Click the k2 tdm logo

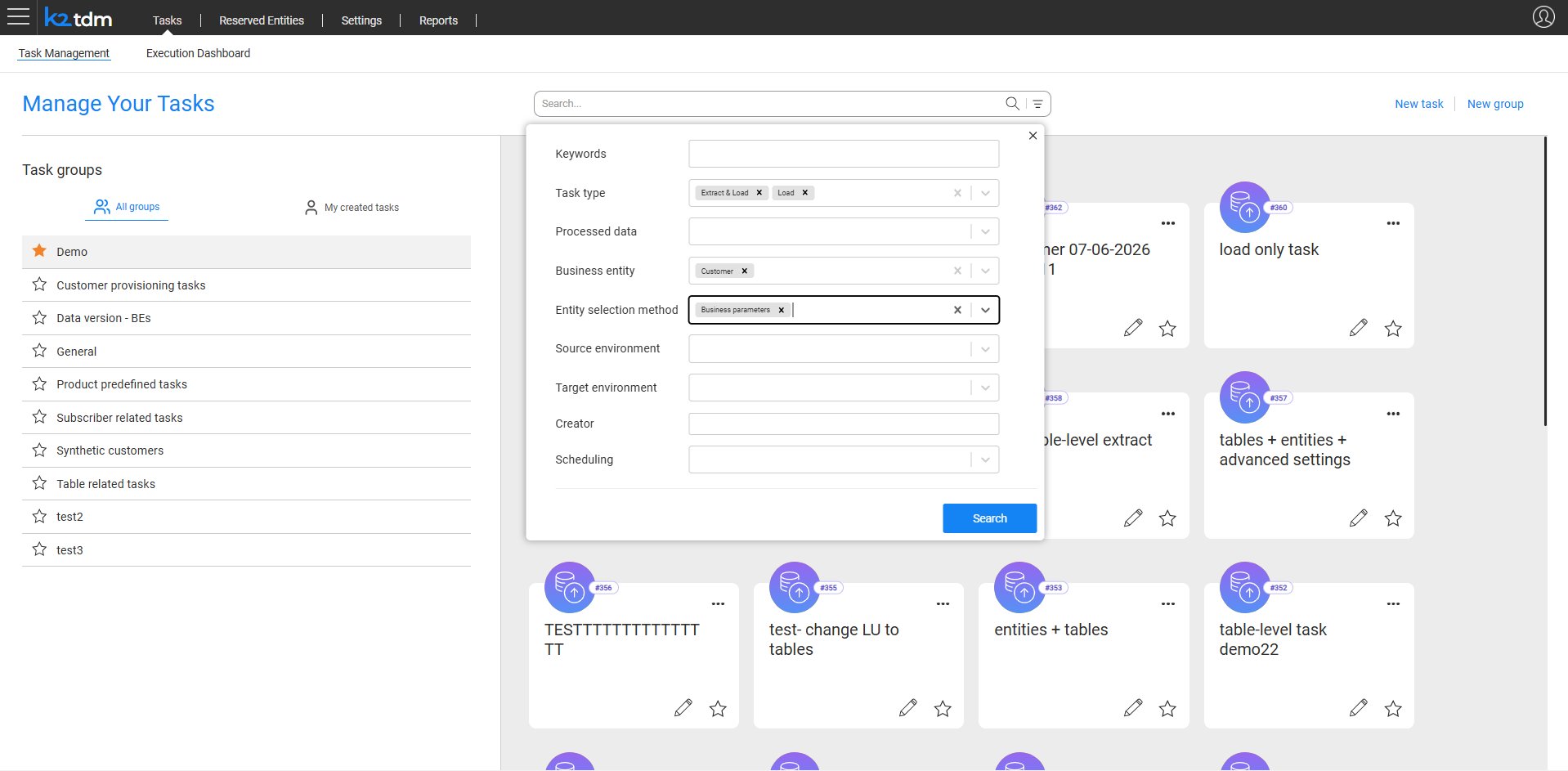[x=78, y=18]
